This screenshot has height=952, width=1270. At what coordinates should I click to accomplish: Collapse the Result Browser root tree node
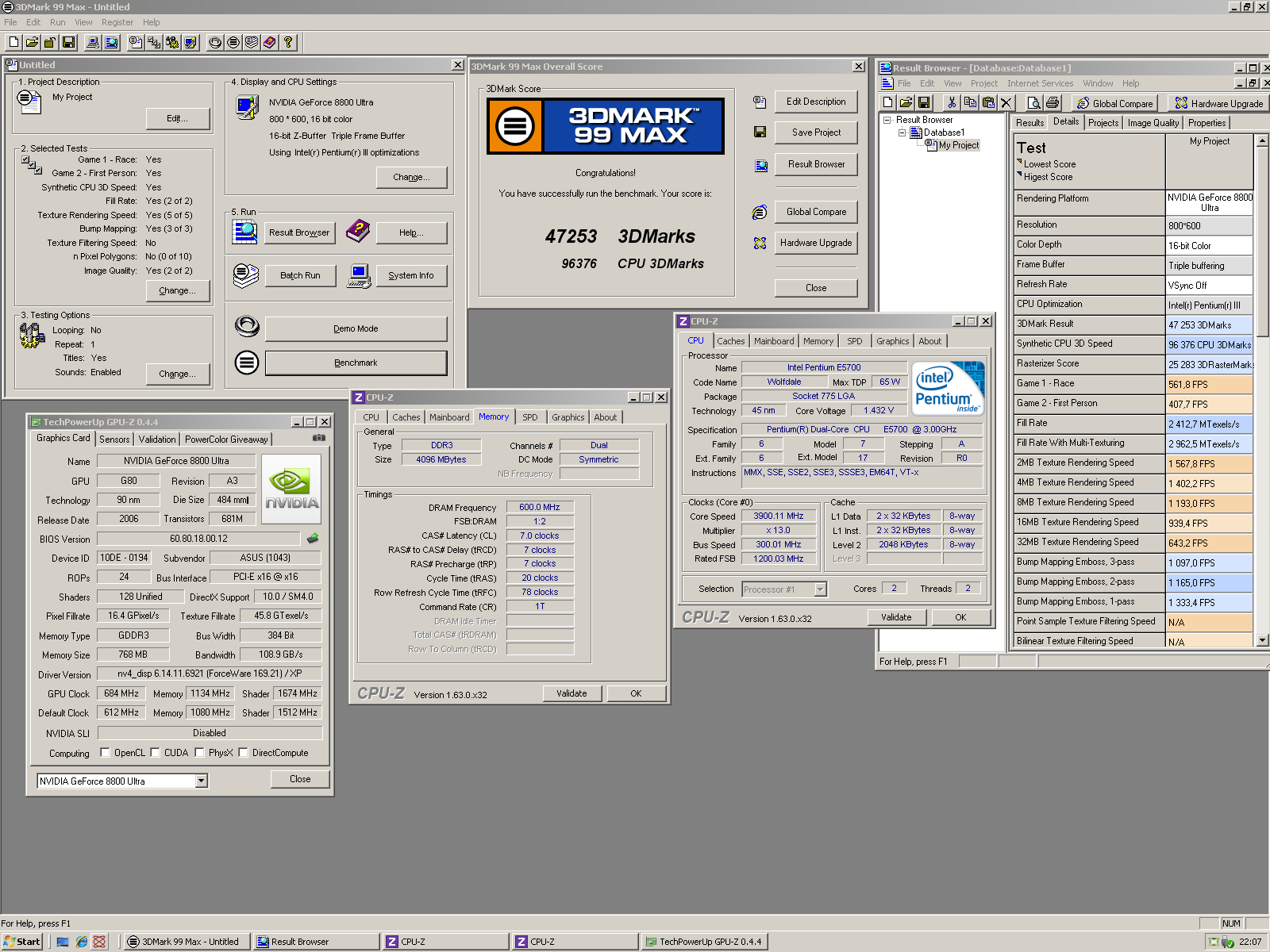click(887, 120)
